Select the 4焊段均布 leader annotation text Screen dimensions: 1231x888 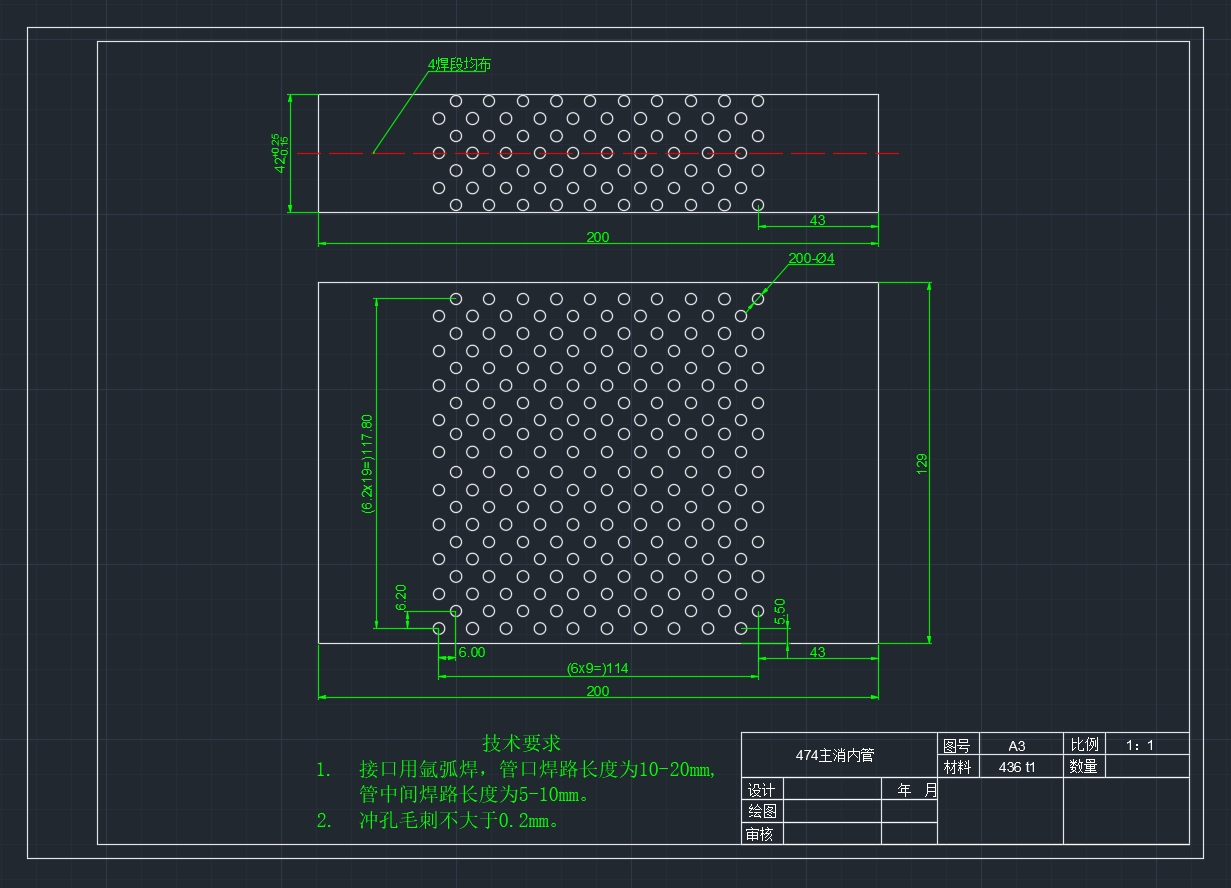coord(459,65)
